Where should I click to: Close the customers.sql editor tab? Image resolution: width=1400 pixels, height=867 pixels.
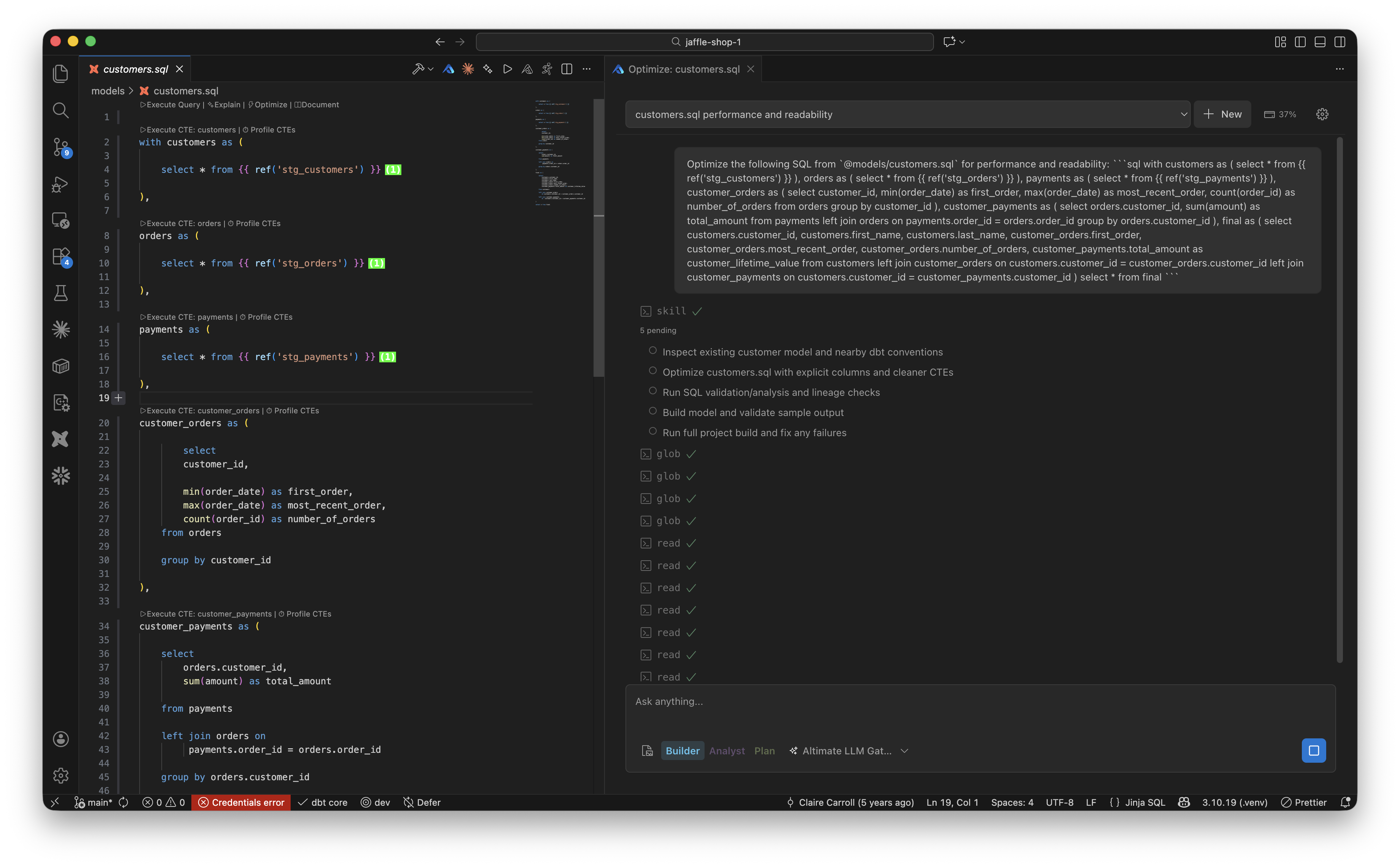click(x=179, y=69)
